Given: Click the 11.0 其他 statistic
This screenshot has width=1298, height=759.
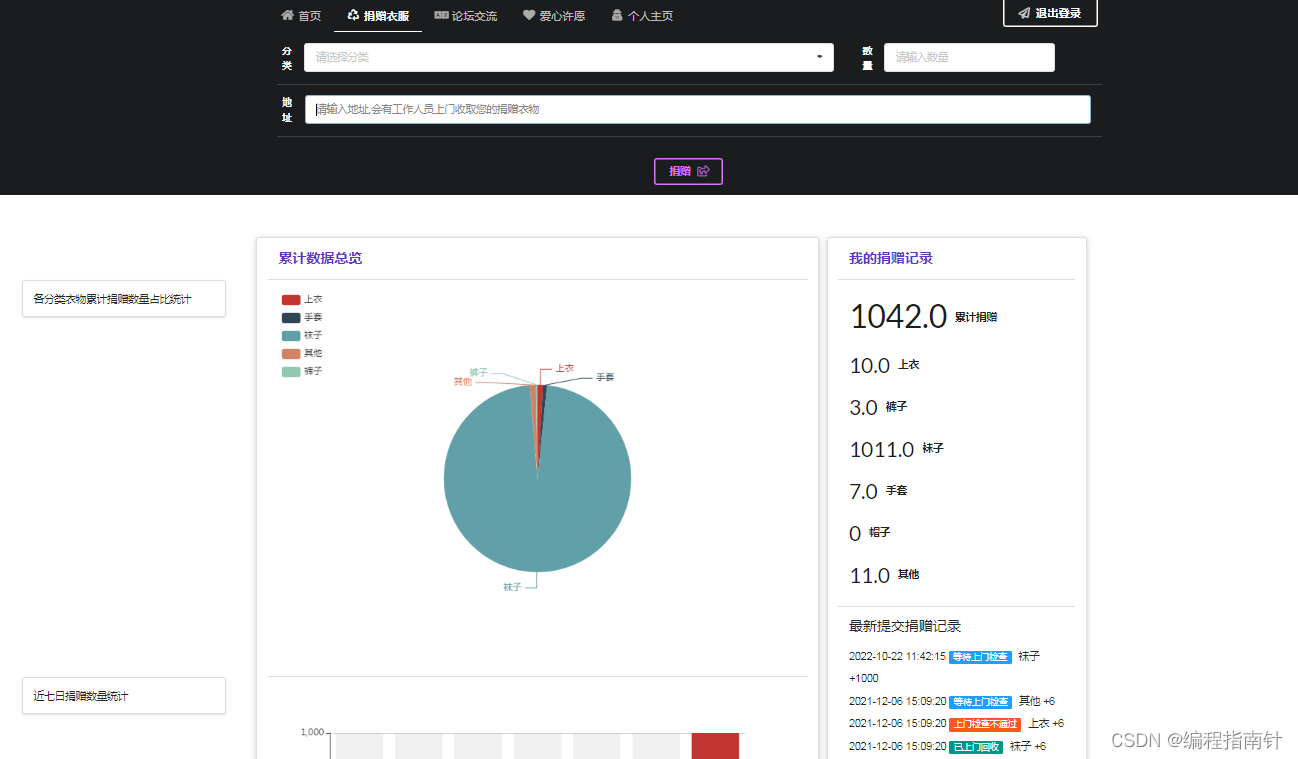Looking at the screenshot, I should 884,575.
